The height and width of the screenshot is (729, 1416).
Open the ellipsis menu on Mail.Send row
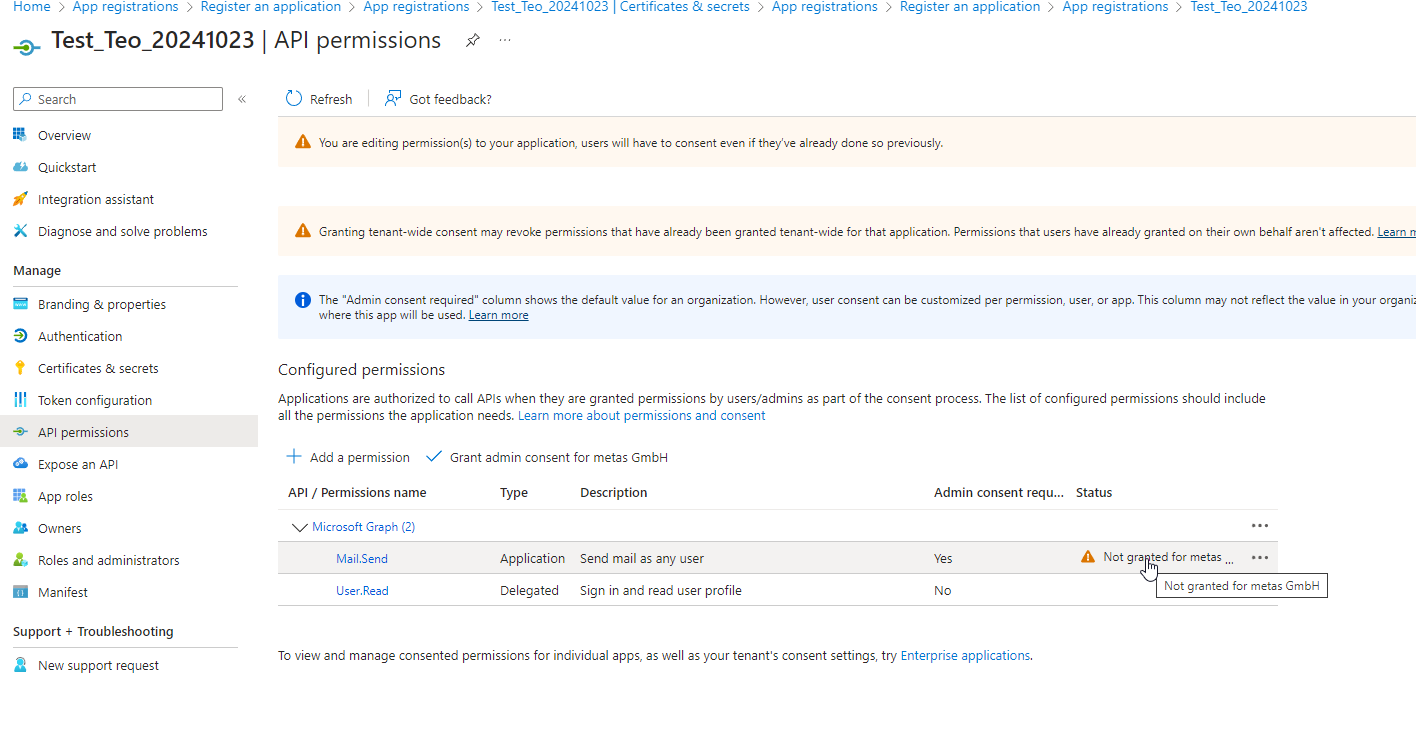point(1260,557)
